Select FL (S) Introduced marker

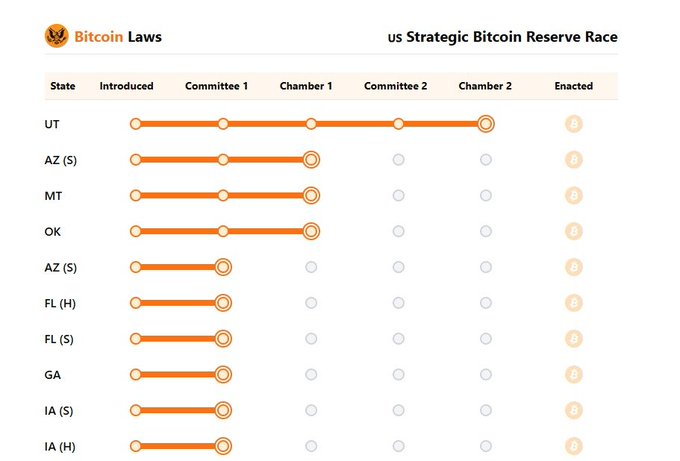(135, 339)
